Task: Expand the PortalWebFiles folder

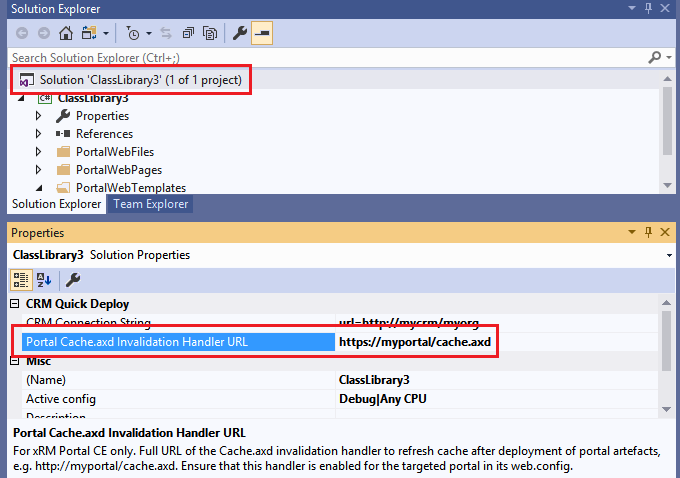Action: click(x=39, y=152)
